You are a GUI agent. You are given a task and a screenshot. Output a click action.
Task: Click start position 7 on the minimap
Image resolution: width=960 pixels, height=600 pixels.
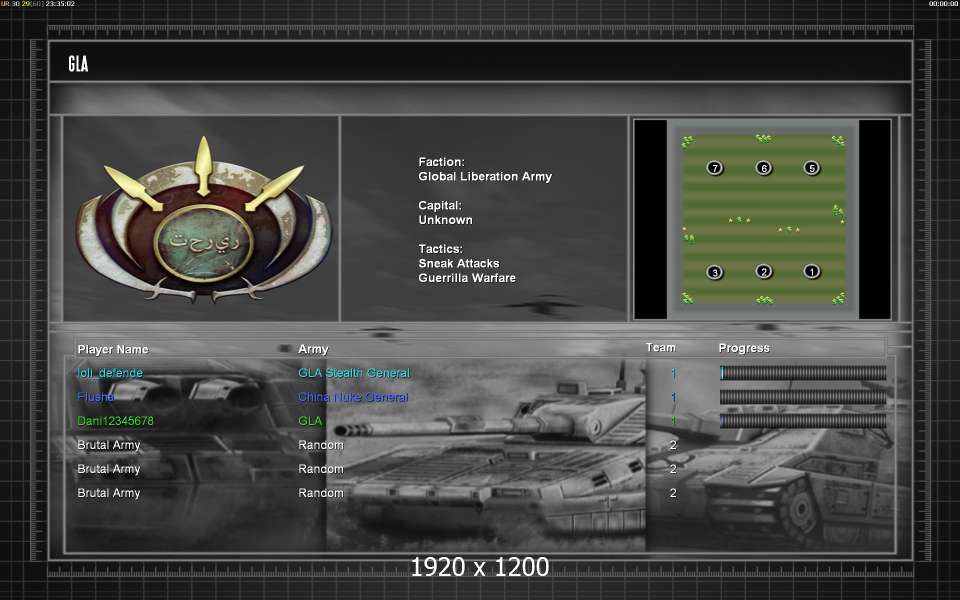pyautogui.click(x=714, y=168)
